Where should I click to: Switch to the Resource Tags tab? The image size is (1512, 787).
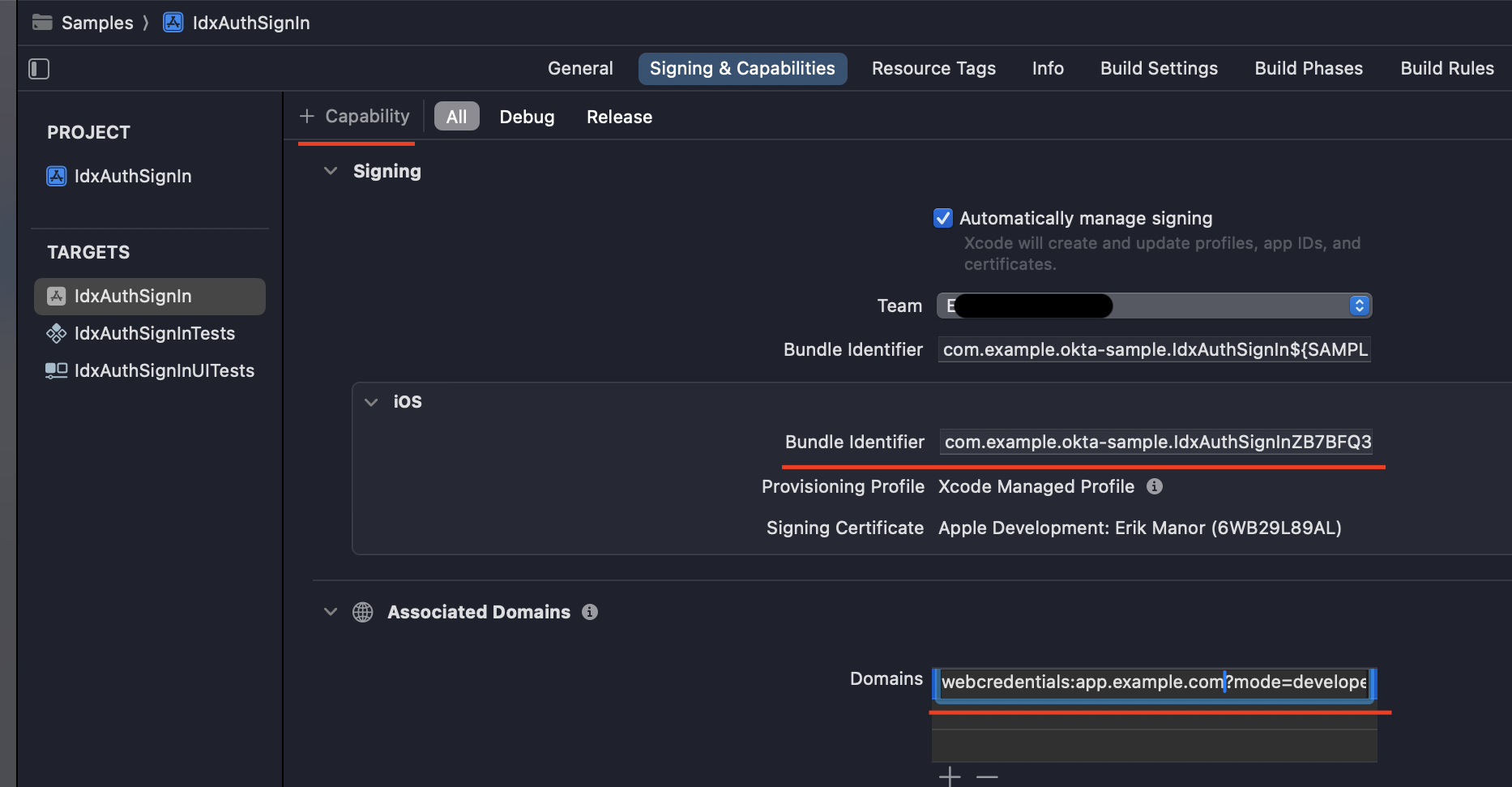click(933, 69)
